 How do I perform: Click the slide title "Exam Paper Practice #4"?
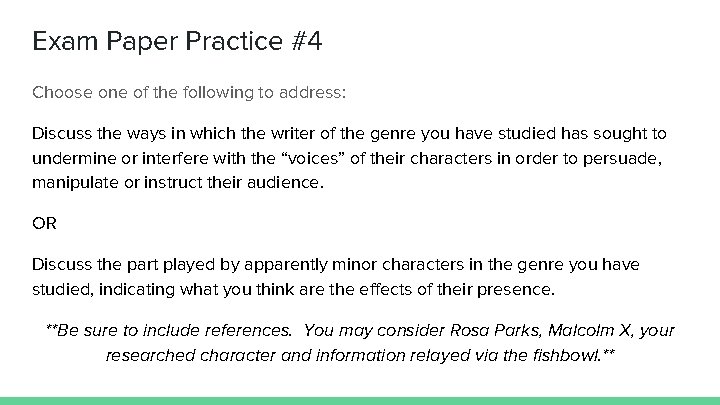tap(177, 41)
